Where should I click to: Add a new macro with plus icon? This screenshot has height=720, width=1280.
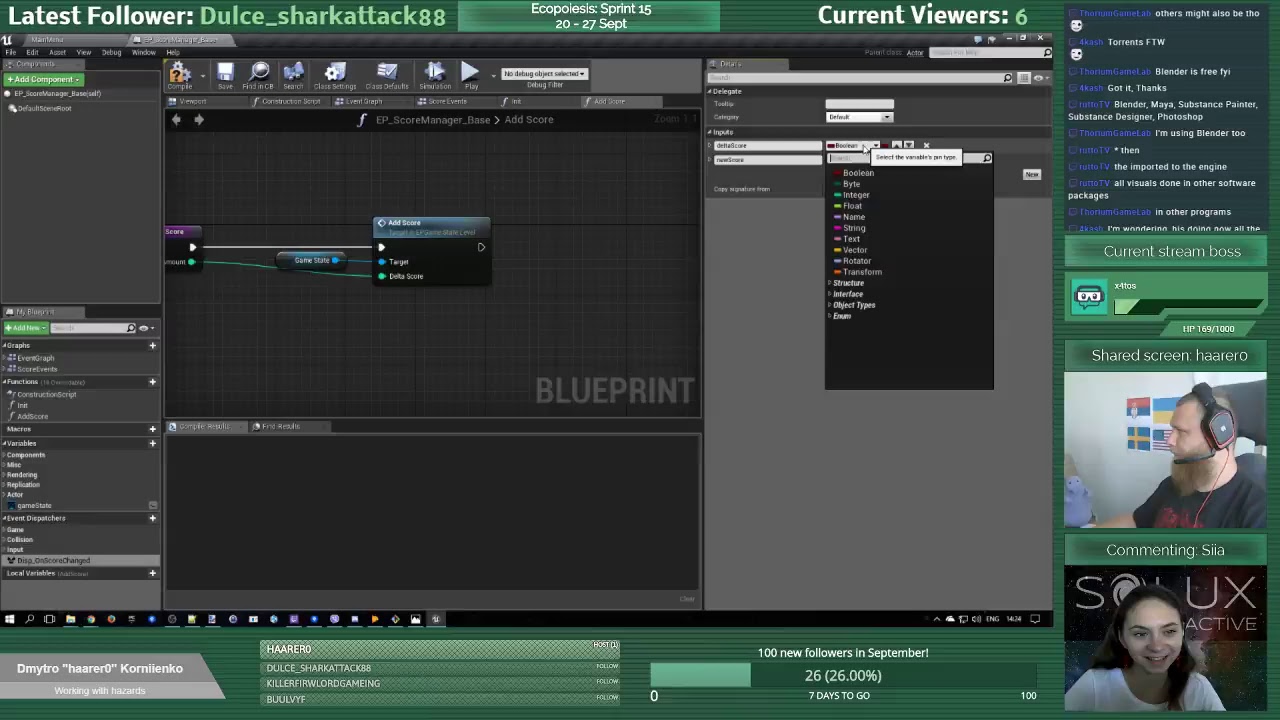coord(152,429)
